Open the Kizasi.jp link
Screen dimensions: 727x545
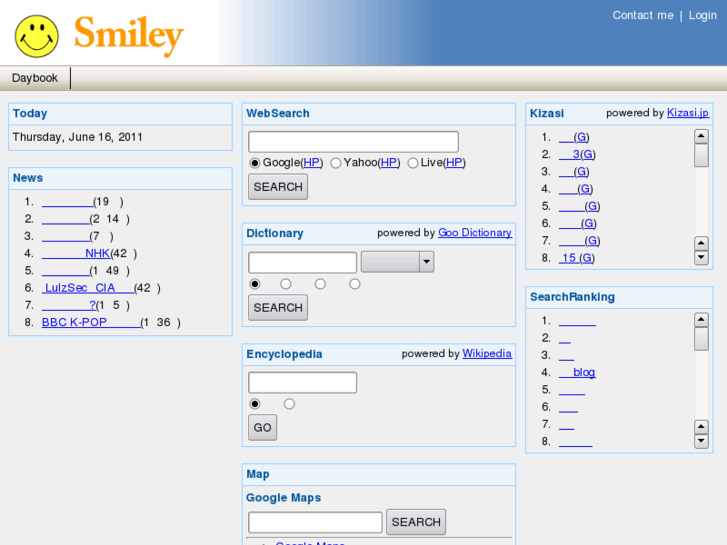pyautogui.click(x=688, y=113)
